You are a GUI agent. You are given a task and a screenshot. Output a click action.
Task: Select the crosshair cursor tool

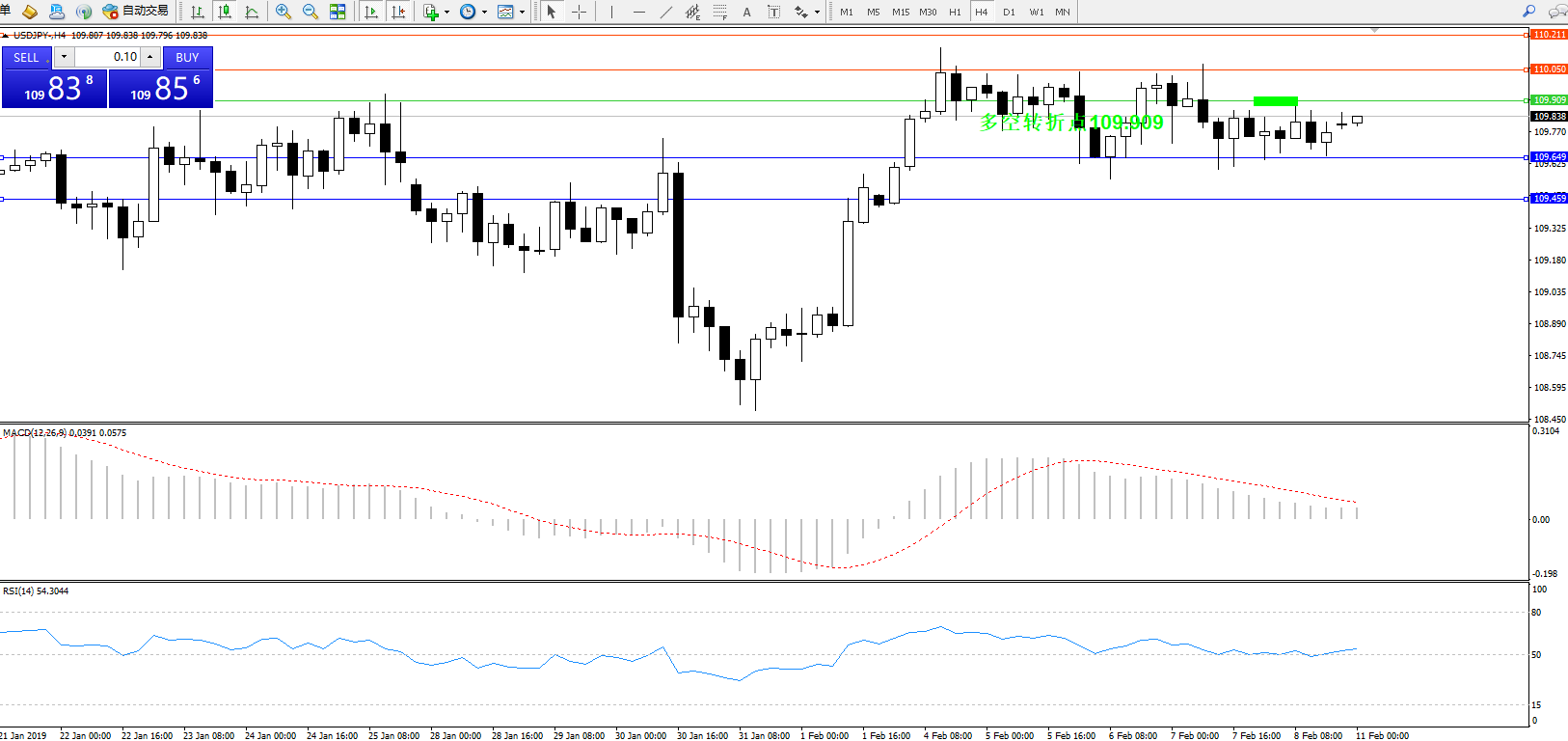coord(579,12)
